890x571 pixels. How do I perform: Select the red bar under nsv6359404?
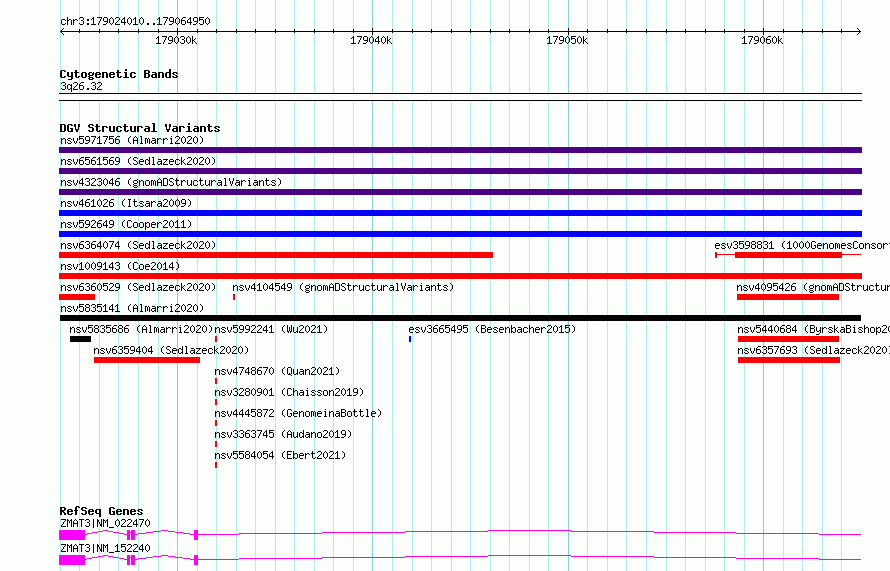click(147, 360)
